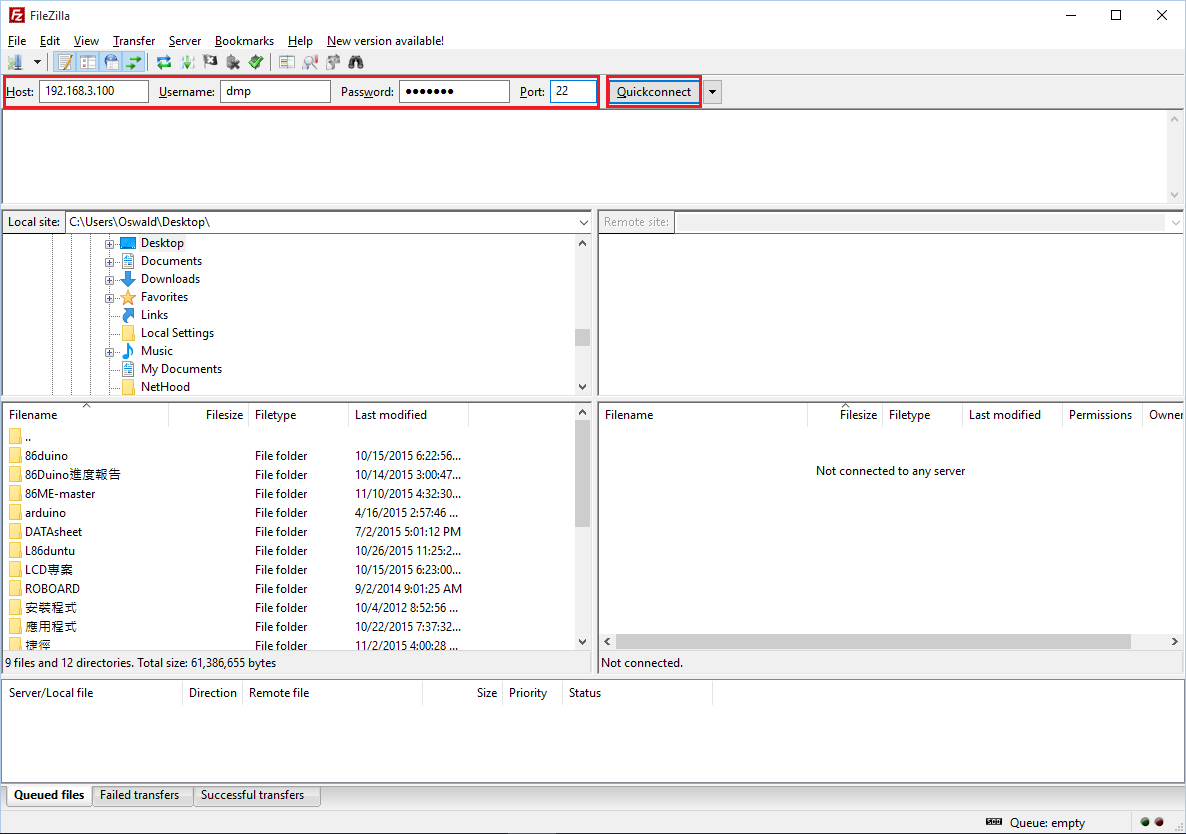This screenshot has width=1186, height=834.
Task: Refresh the file and folder lists
Action: coord(163,62)
